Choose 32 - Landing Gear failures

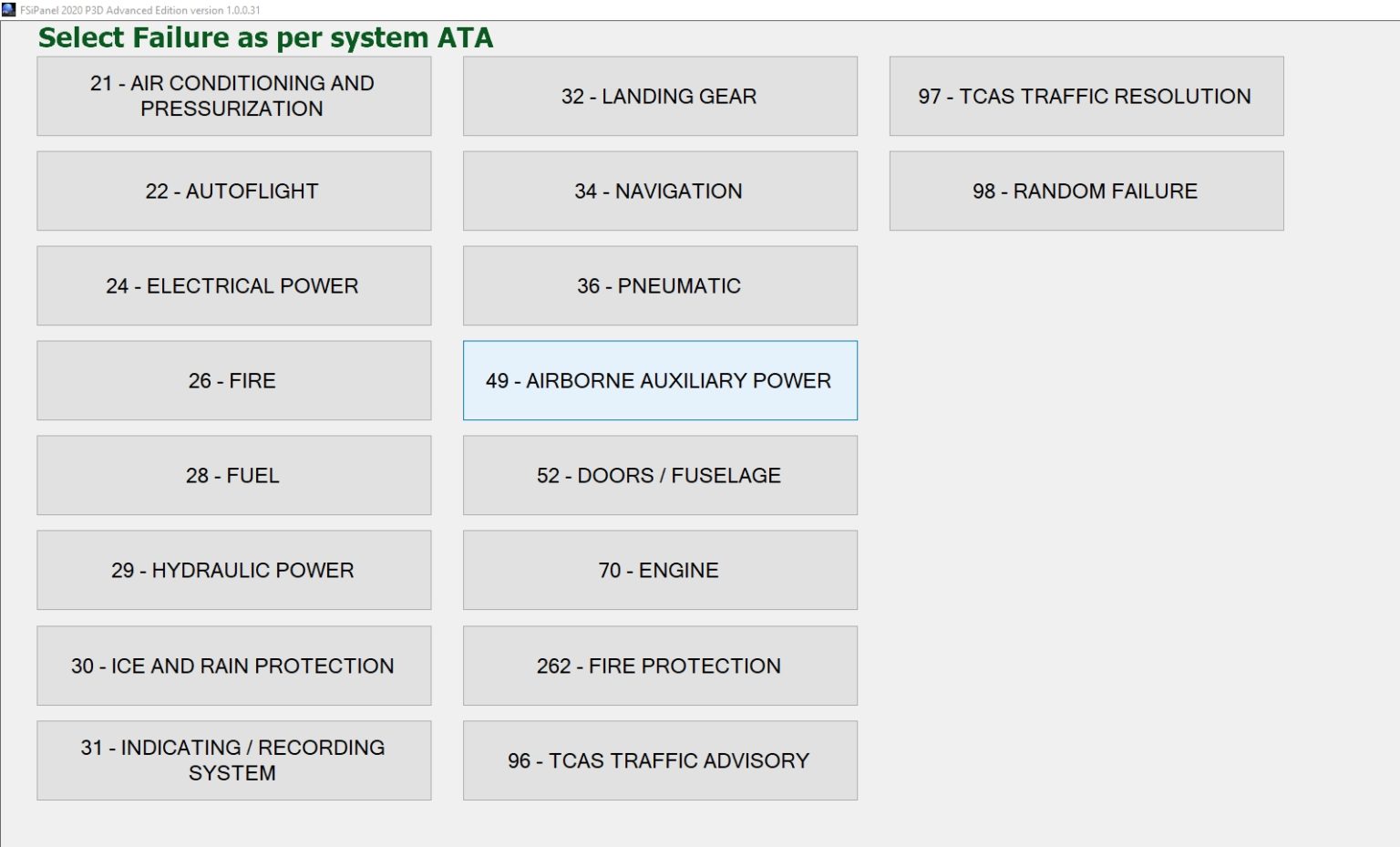pos(660,96)
